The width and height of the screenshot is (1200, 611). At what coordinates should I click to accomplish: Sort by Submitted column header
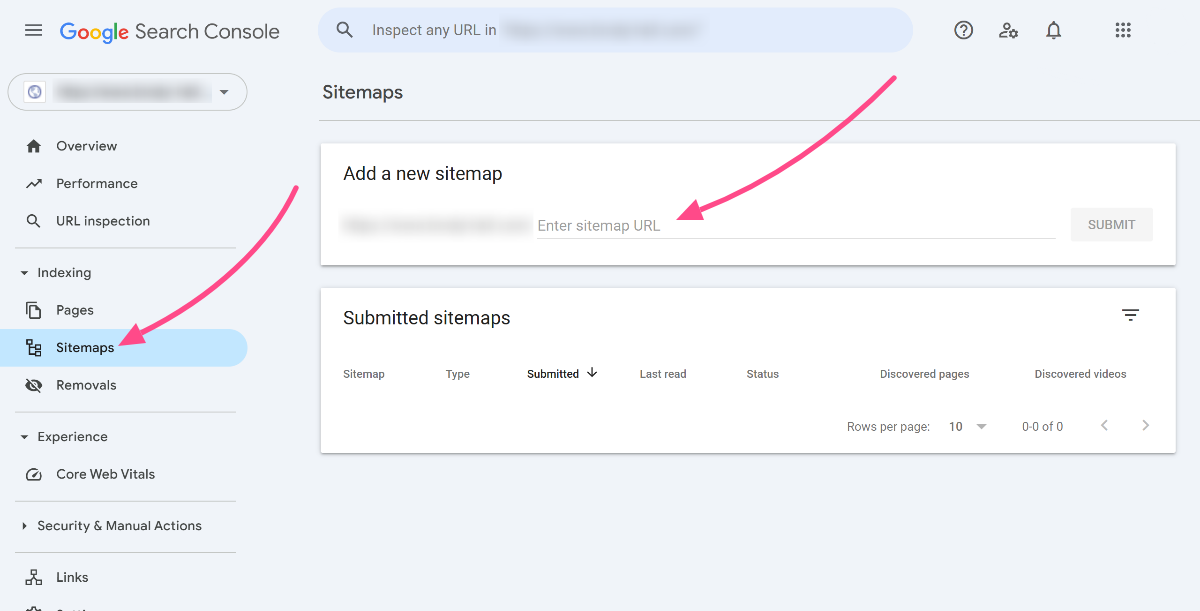click(x=553, y=374)
